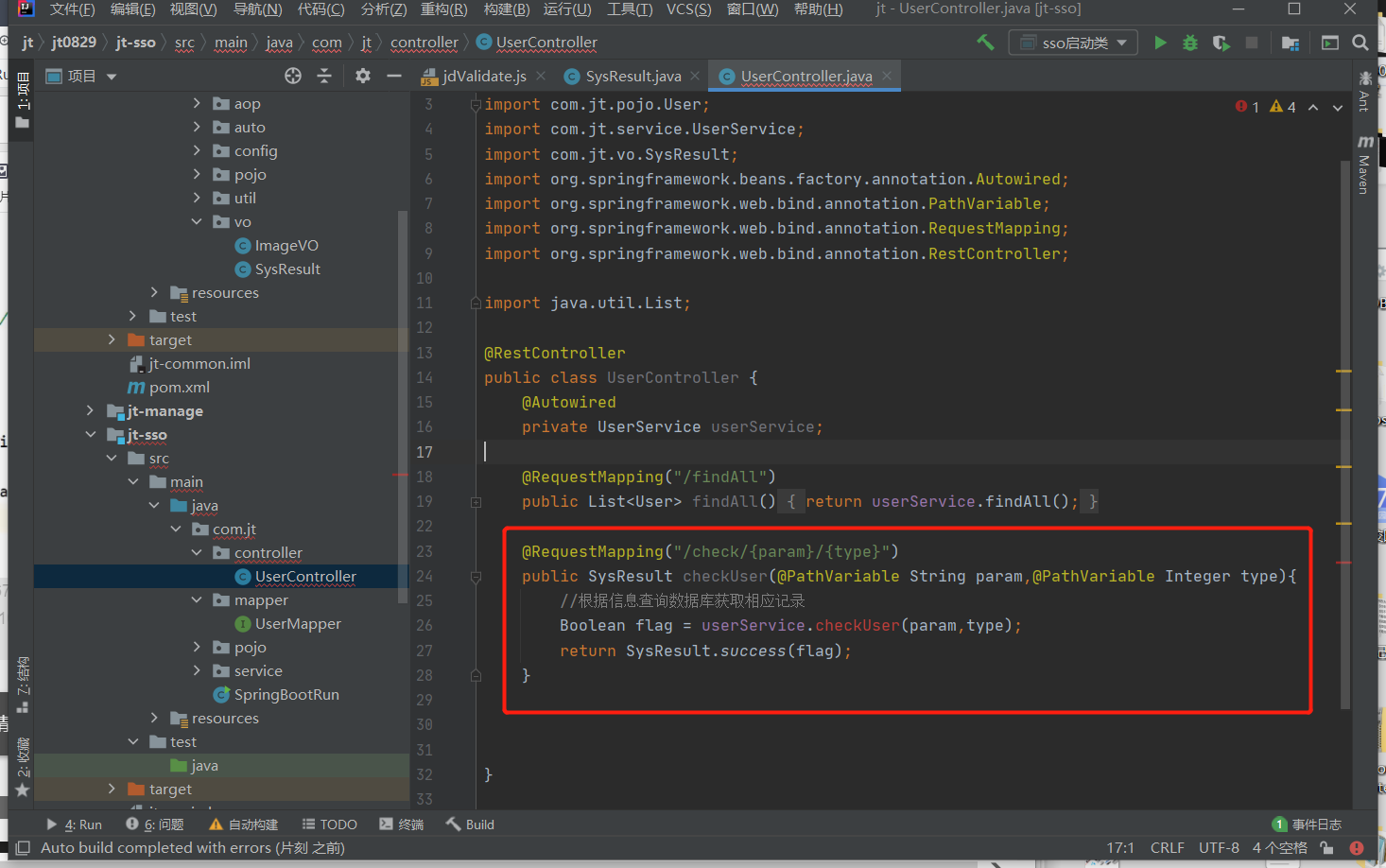
Task: Open the 4: Run tool window
Action: click(x=74, y=825)
